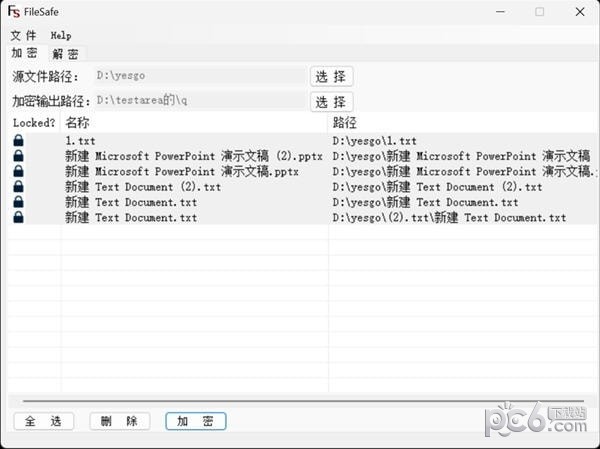Click 选择 button next to 源文件路径
Viewport: 600px width, 449px height.
point(331,77)
